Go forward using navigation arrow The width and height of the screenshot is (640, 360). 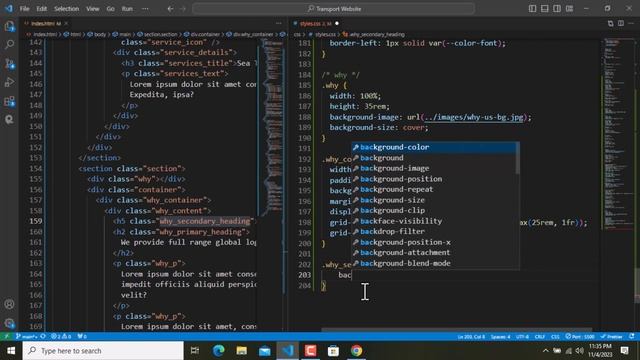(x=183, y=9)
